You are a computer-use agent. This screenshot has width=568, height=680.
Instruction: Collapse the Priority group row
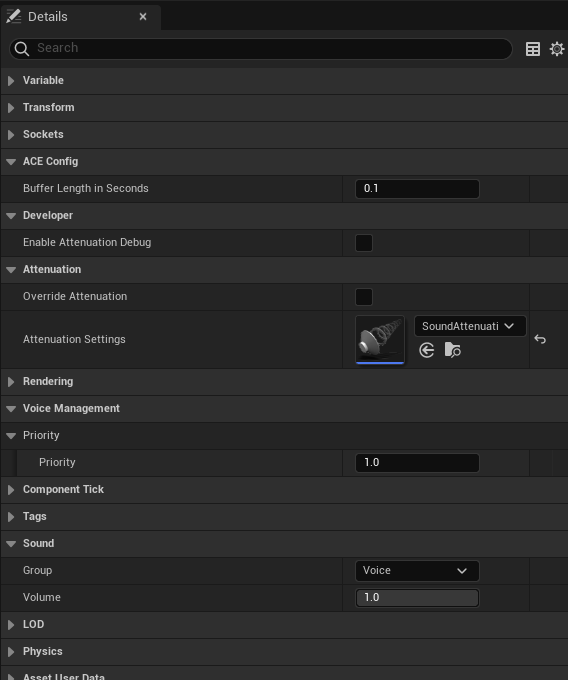point(11,436)
